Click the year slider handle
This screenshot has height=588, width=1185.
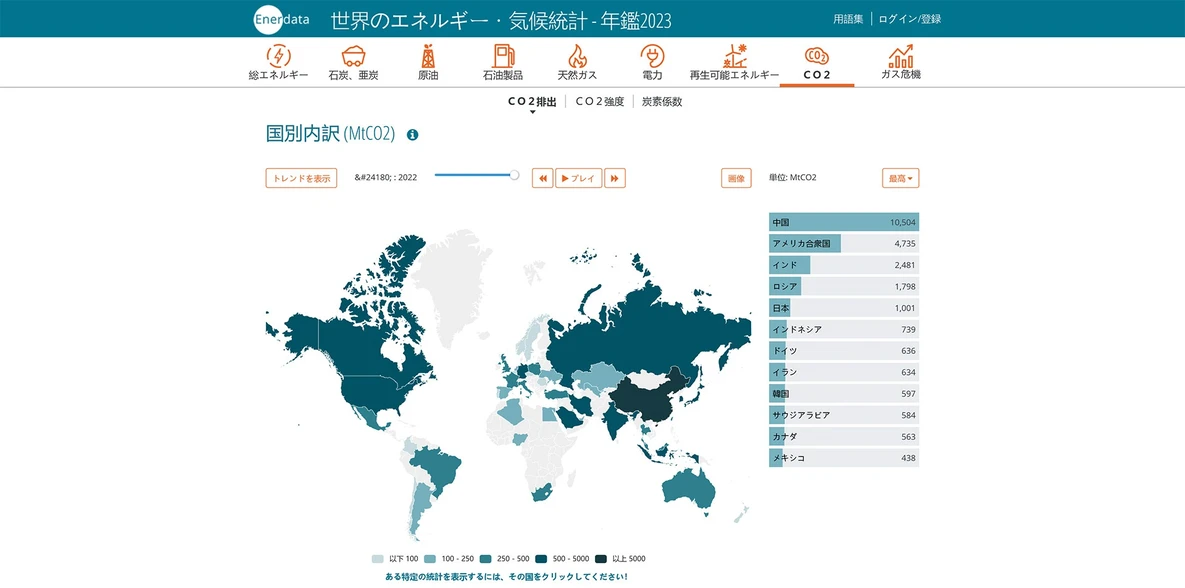coord(514,175)
